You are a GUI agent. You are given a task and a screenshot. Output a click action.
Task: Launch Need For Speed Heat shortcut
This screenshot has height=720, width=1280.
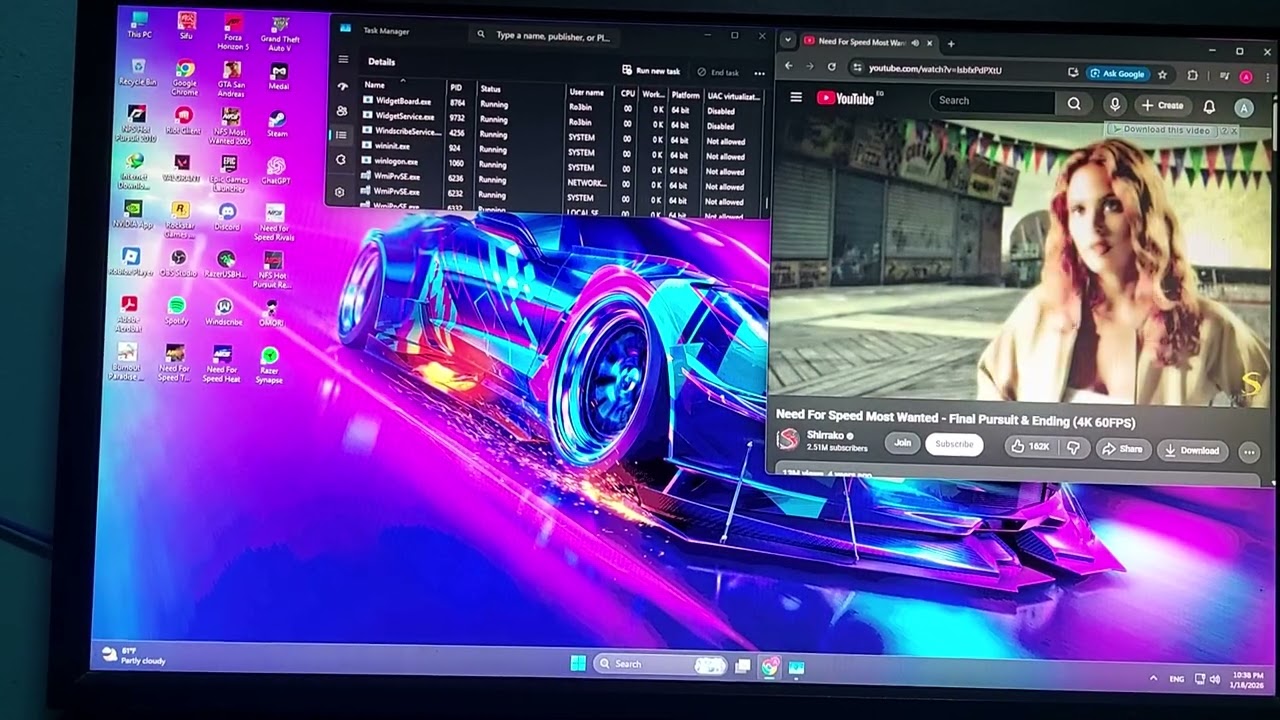point(221,364)
